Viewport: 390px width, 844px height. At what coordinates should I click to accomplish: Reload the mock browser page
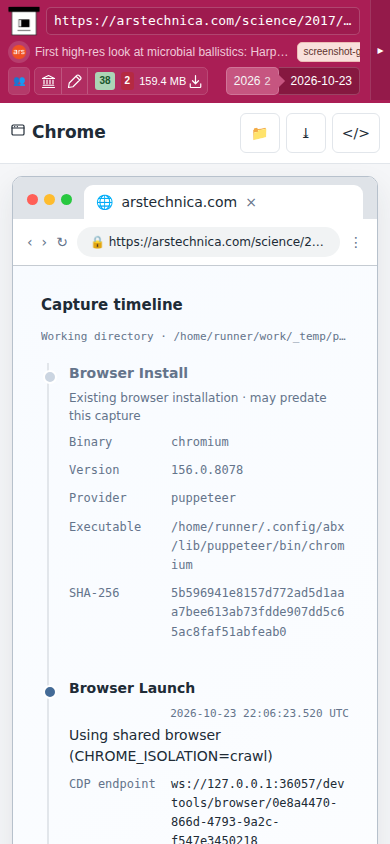[x=62, y=242]
